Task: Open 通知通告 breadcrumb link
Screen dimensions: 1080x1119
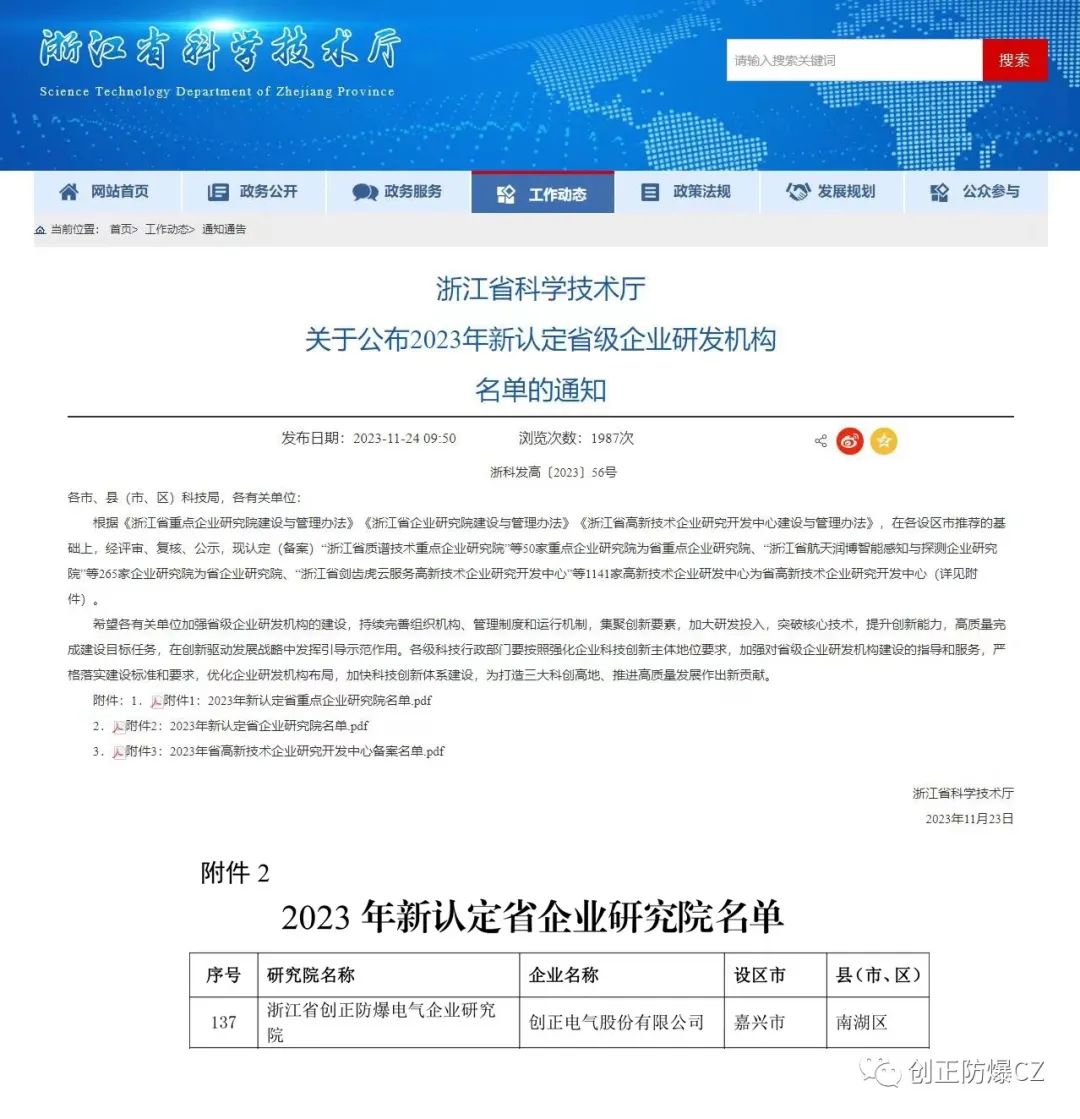Action: 224,230
